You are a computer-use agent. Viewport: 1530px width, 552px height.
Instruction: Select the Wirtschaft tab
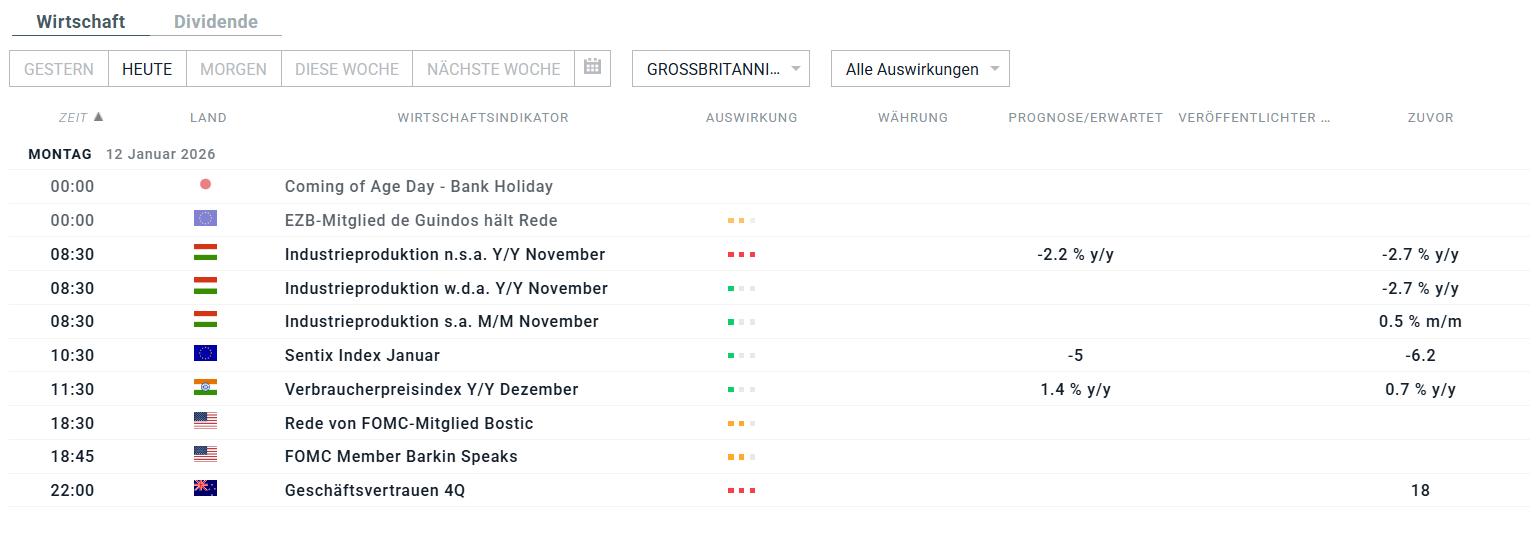click(80, 22)
